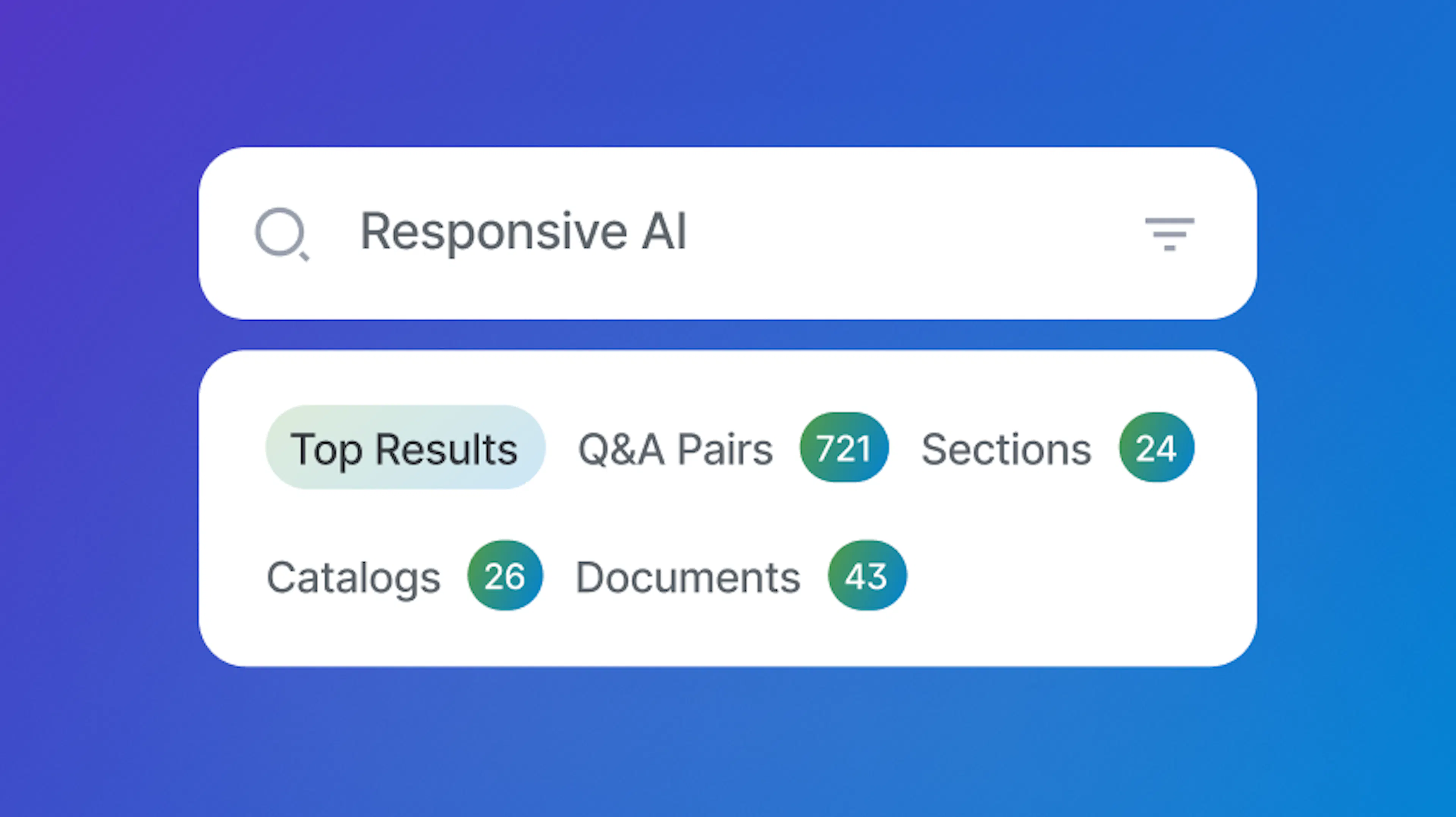Click the 43 count badge
The image size is (1456, 817).
(x=866, y=576)
